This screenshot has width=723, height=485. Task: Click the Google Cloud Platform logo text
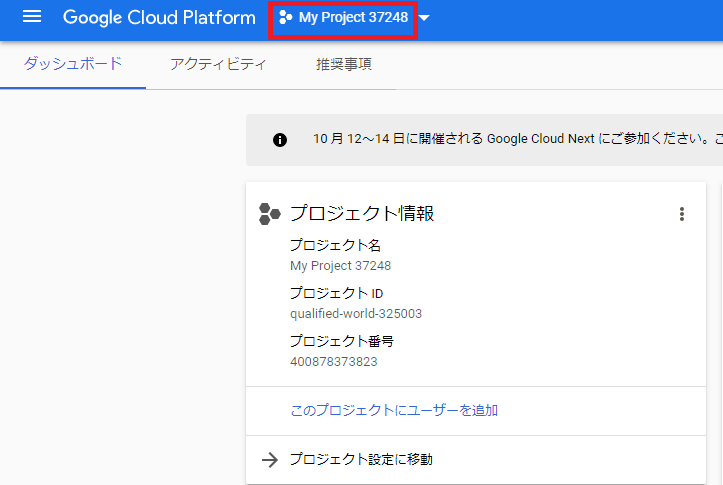point(159,18)
